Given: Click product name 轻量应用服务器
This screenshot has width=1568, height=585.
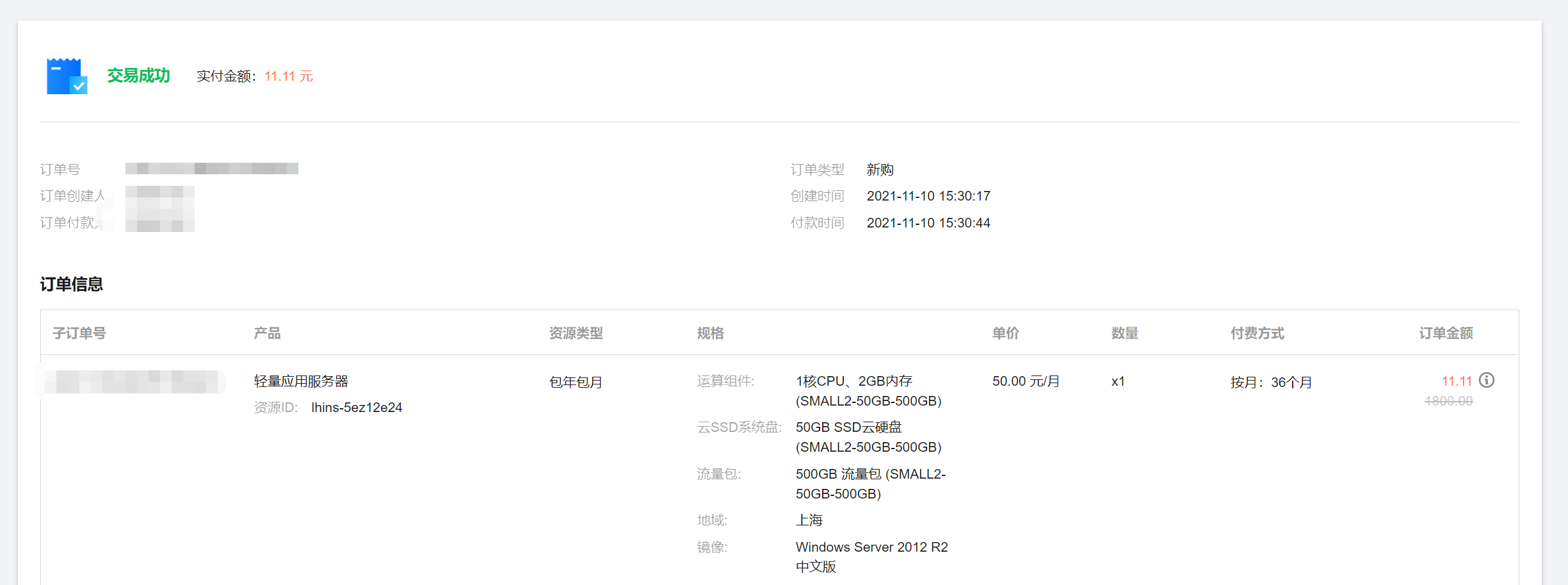Looking at the screenshot, I should click(x=302, y=381).
